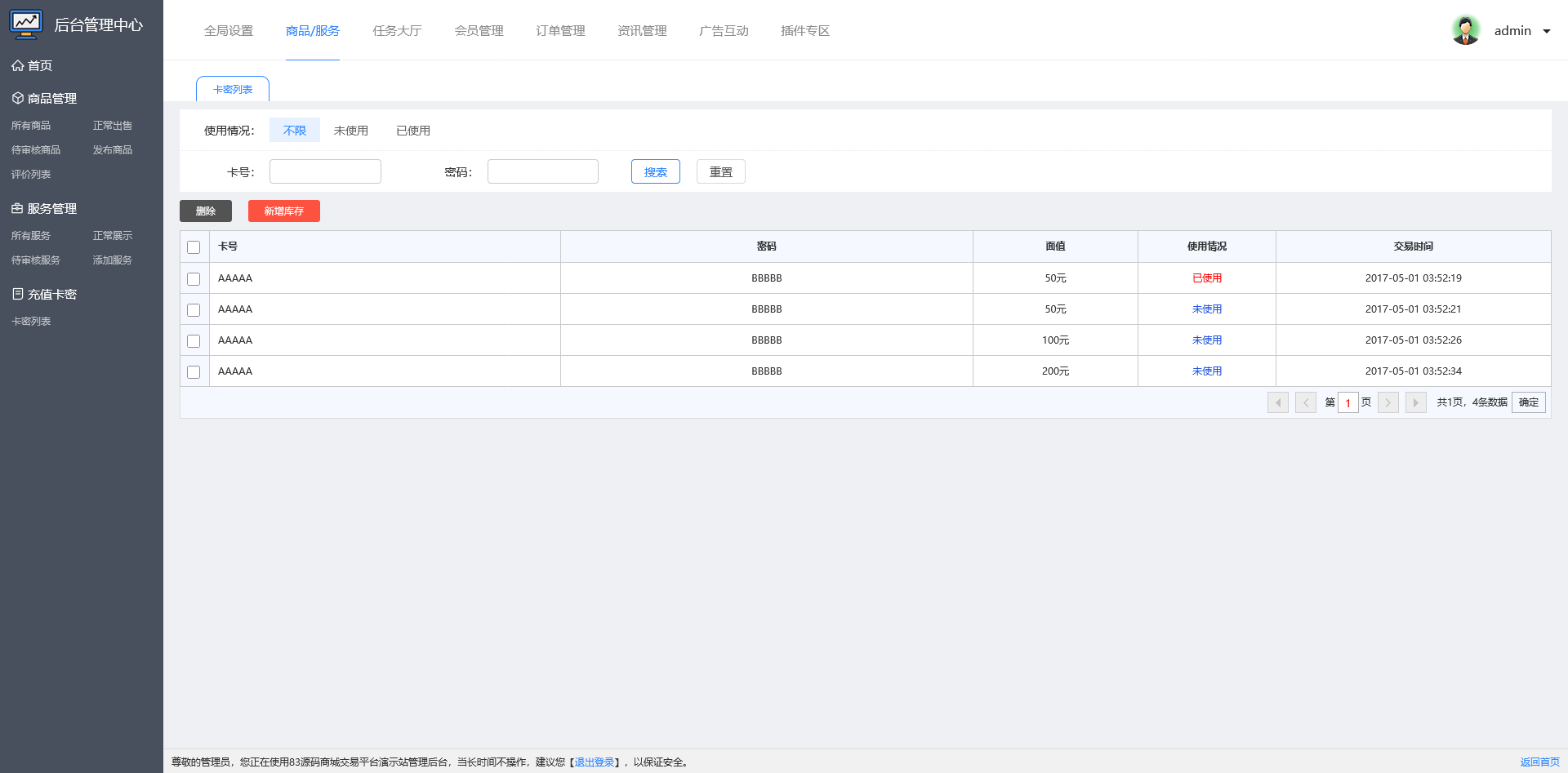The width and height of the screenshot is (1568, 773).
Task: Open 广告互动 top menu
Action: pyautogui.click(x=724, y=31)
